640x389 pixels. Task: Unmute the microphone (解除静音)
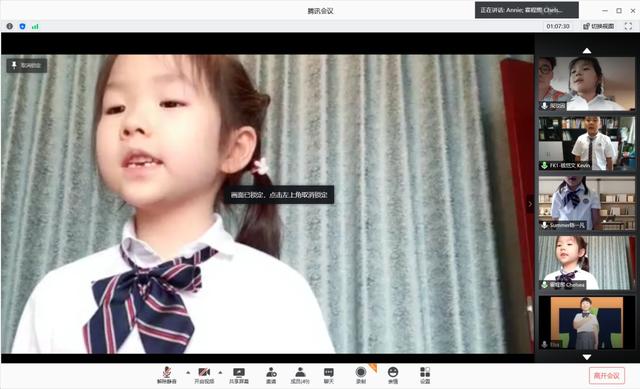coord(167,375)
